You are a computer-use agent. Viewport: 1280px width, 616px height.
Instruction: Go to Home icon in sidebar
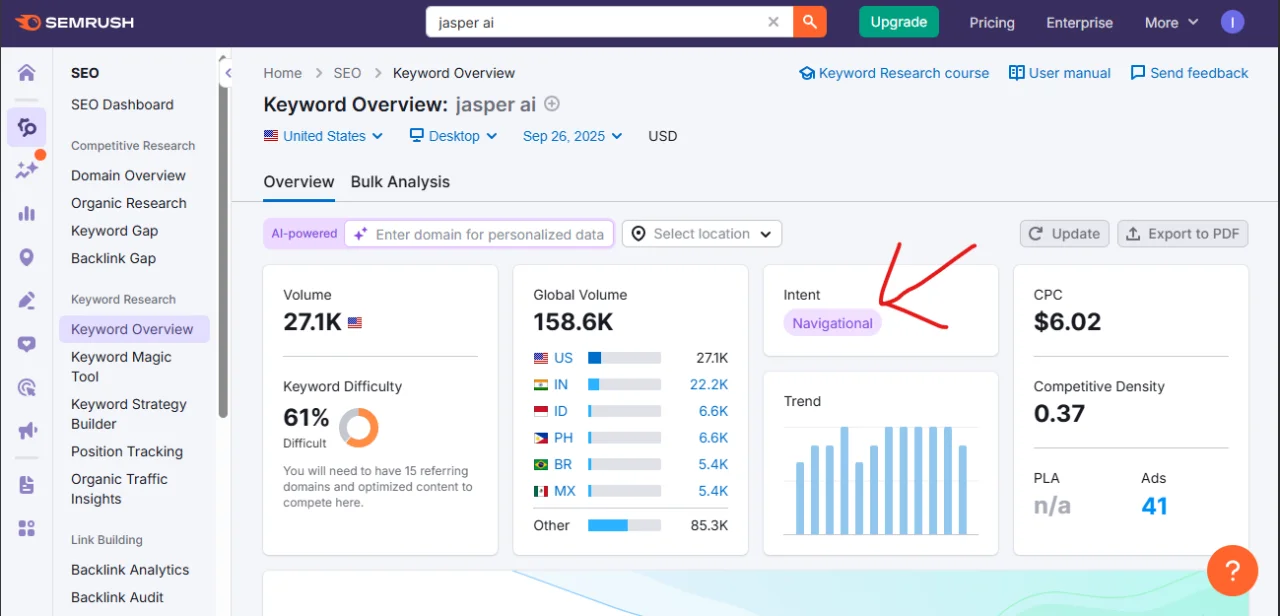pyautogui.click(x=27, y=73)
